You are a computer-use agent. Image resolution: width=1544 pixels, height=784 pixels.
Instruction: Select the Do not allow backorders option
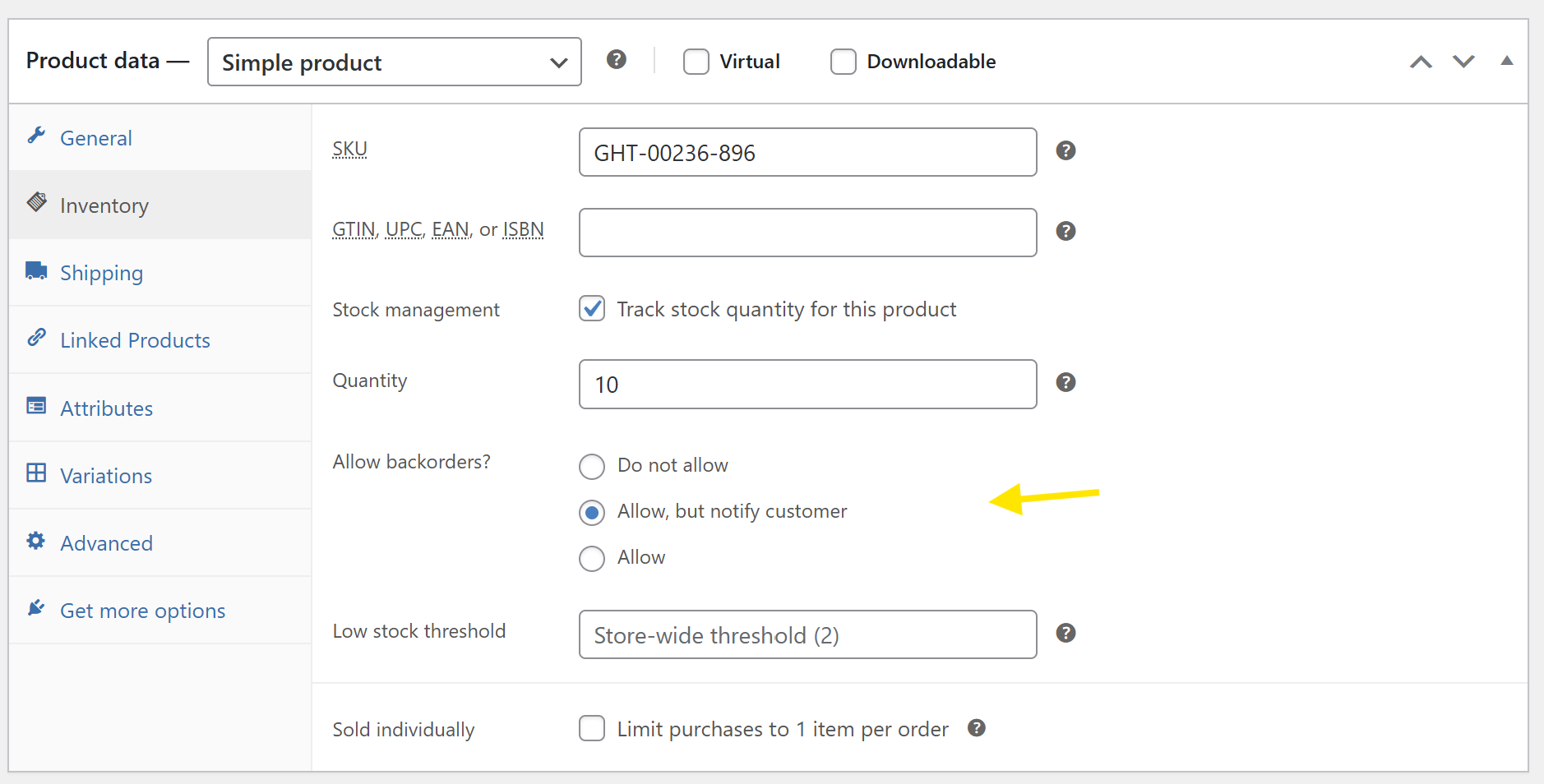point(592,467)
